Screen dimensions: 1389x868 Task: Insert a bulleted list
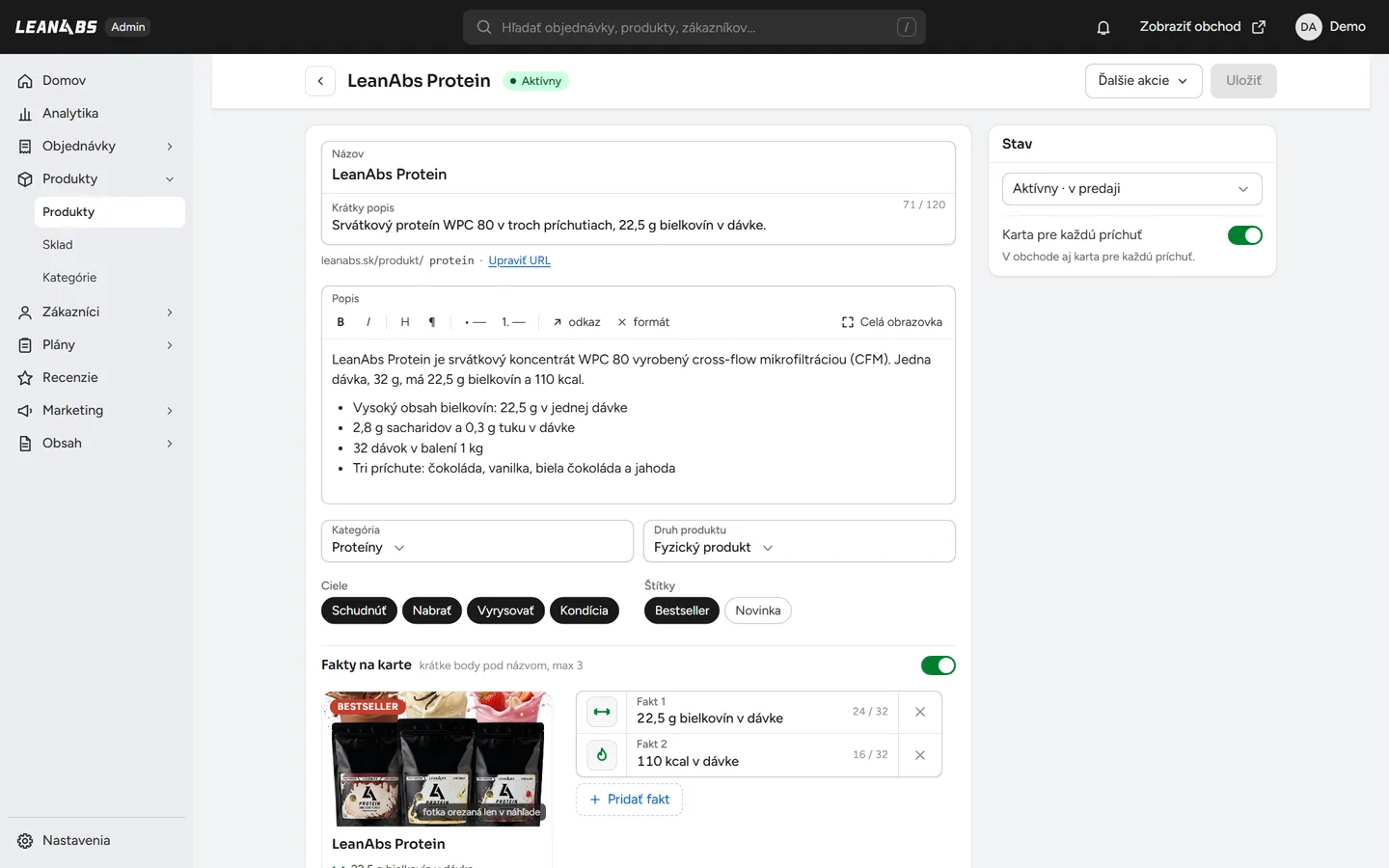pos(476,322)
